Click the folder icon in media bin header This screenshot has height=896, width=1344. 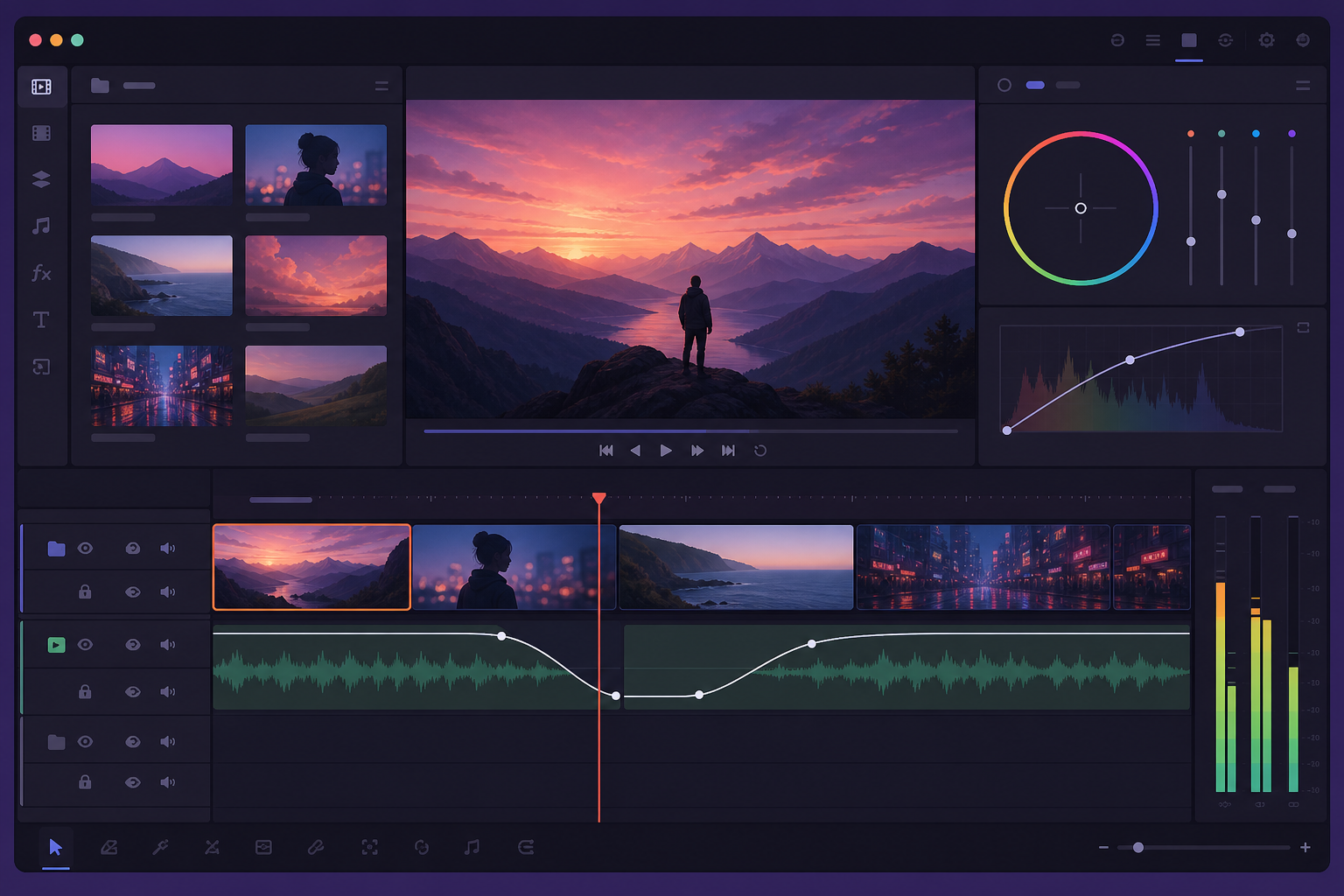100,85
